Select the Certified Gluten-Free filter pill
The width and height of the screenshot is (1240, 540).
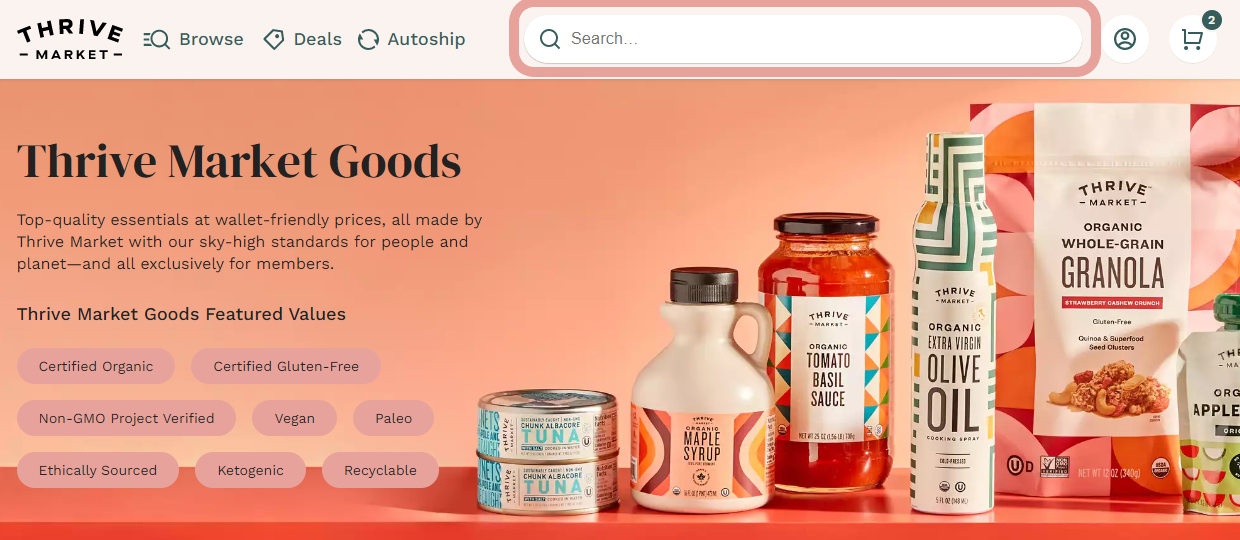(x=286, y=366)
